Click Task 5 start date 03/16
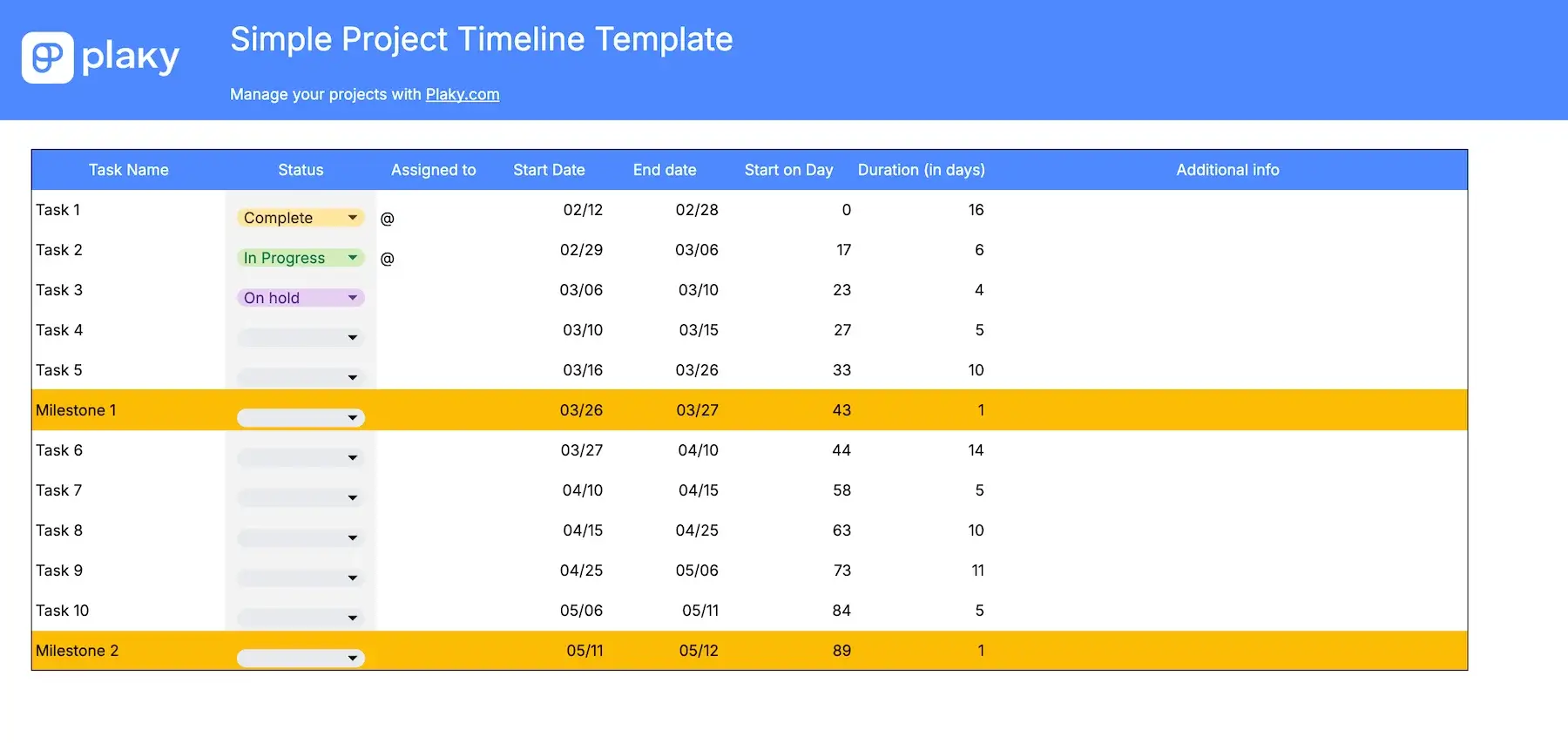 [x=583, y=370]
